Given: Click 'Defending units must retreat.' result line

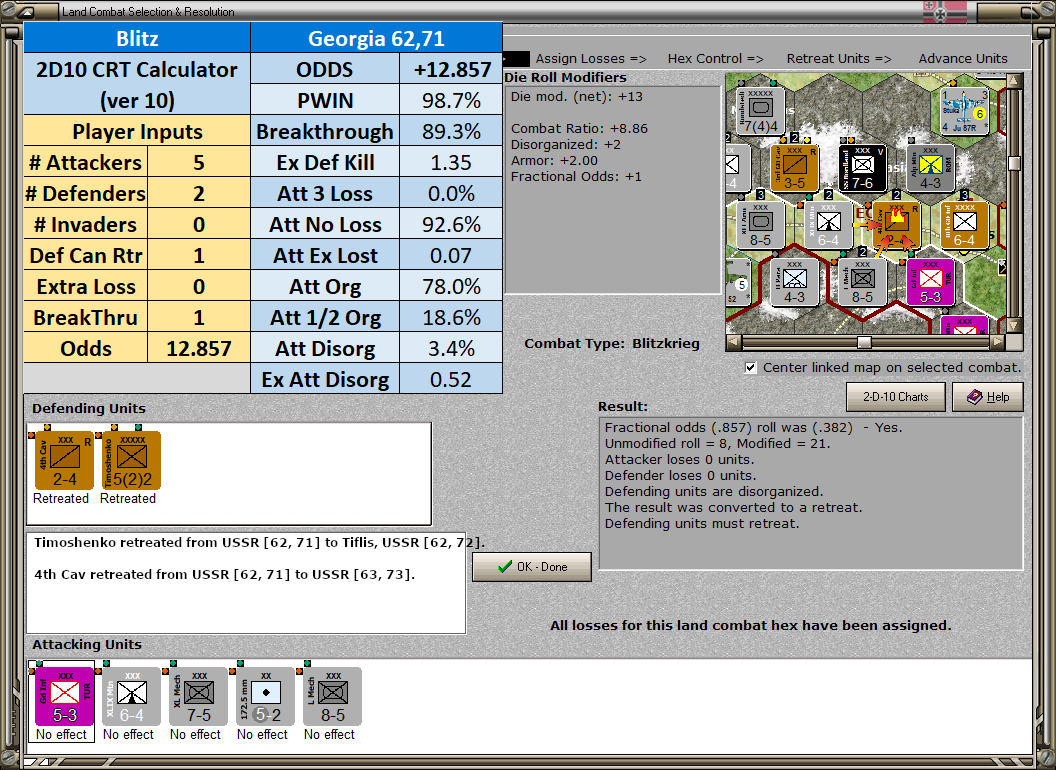Looking at the screenshot, I should [x=702, y=523].
